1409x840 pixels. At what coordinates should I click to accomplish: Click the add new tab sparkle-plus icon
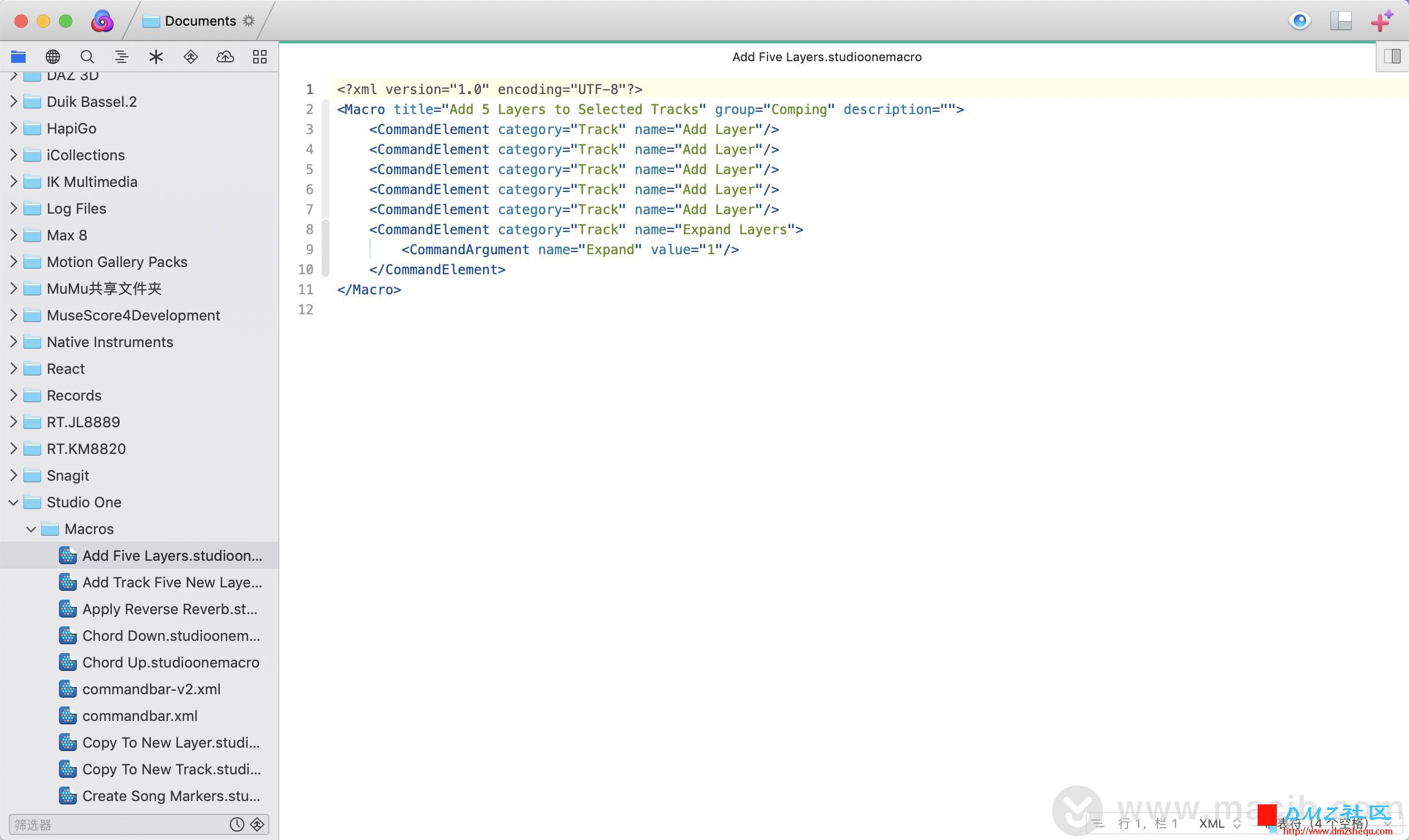click(x=1382, y=21)
